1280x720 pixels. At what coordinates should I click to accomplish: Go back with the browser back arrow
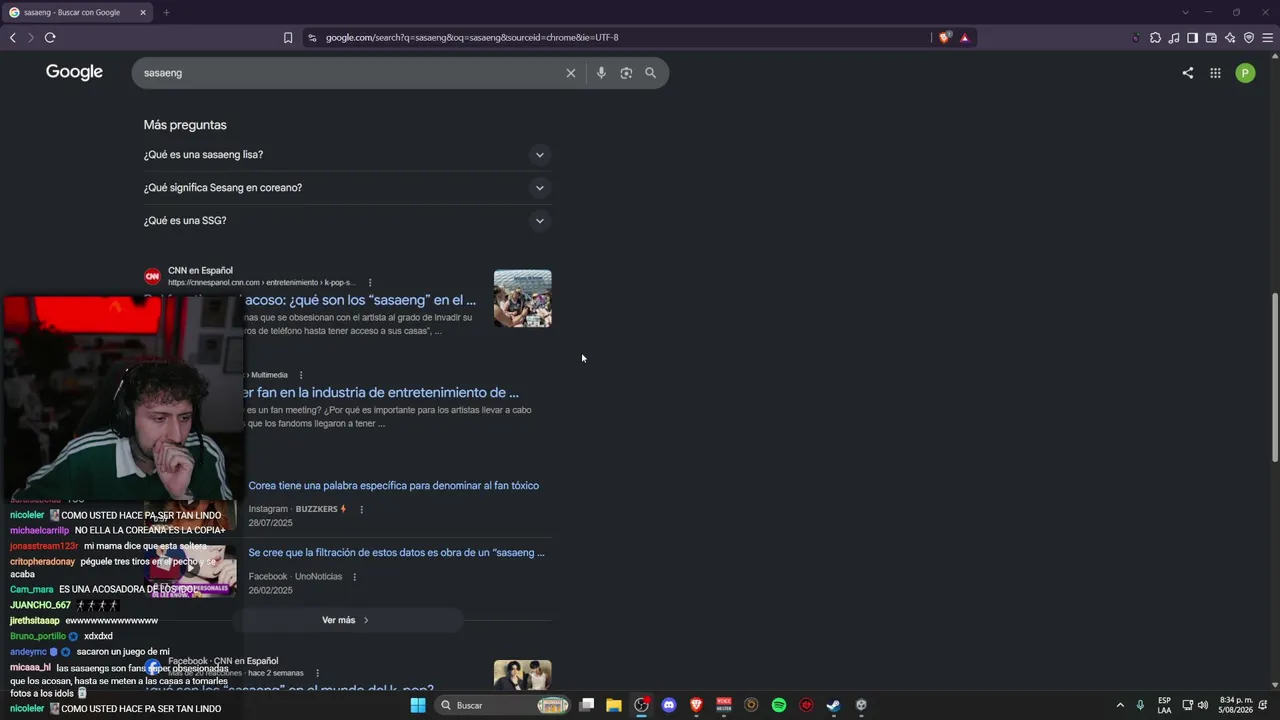[13, 38]
